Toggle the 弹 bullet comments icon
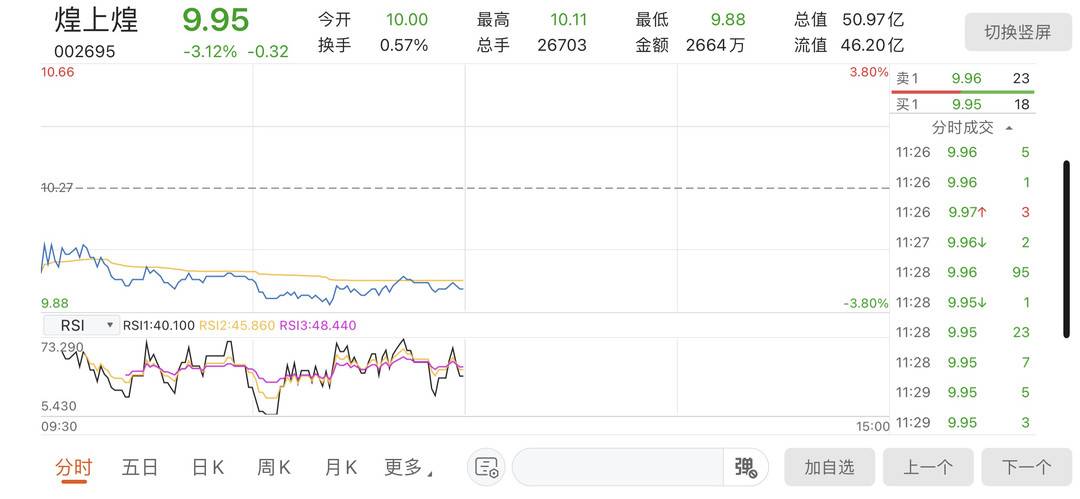This screenshot has width=1080, height=499. click(746, 467)
